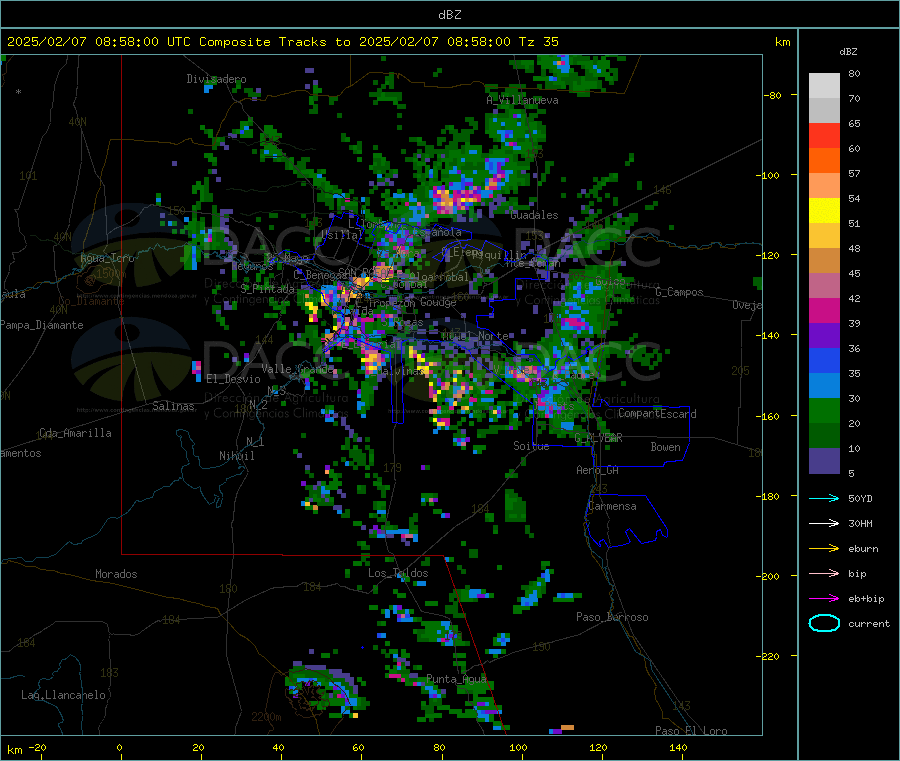Pick the gold band between 51 and 48
The height and width of the screenshot is (761, 900).
click(x=824, y=236)
